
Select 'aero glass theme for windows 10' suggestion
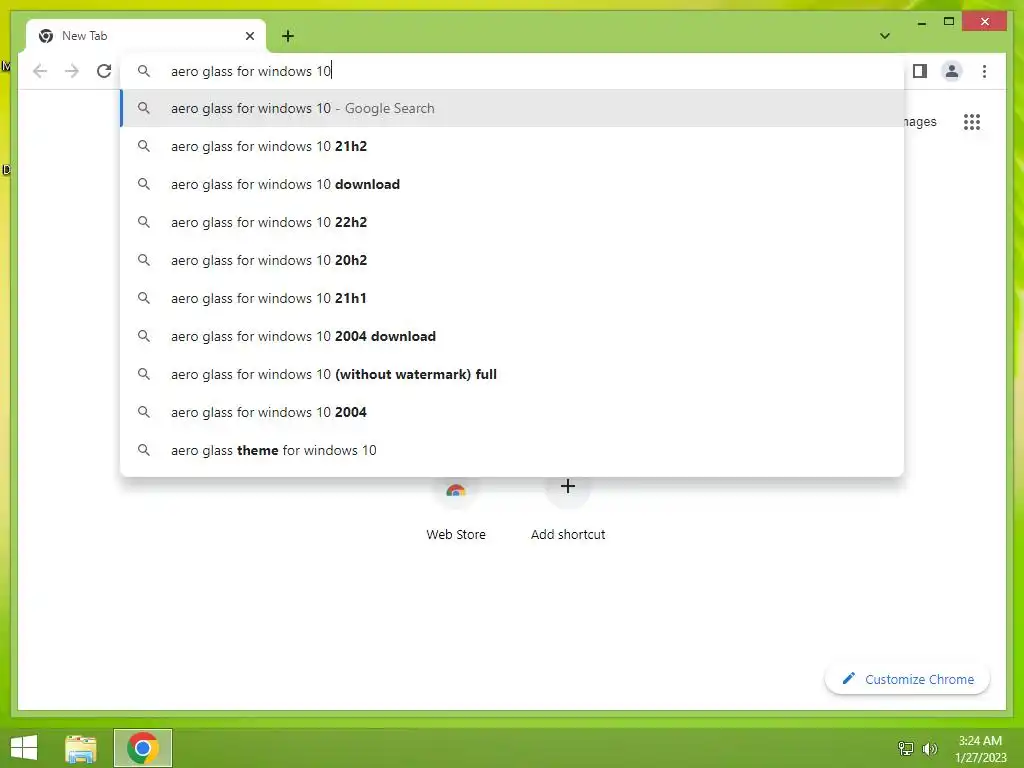coord(512,450)
